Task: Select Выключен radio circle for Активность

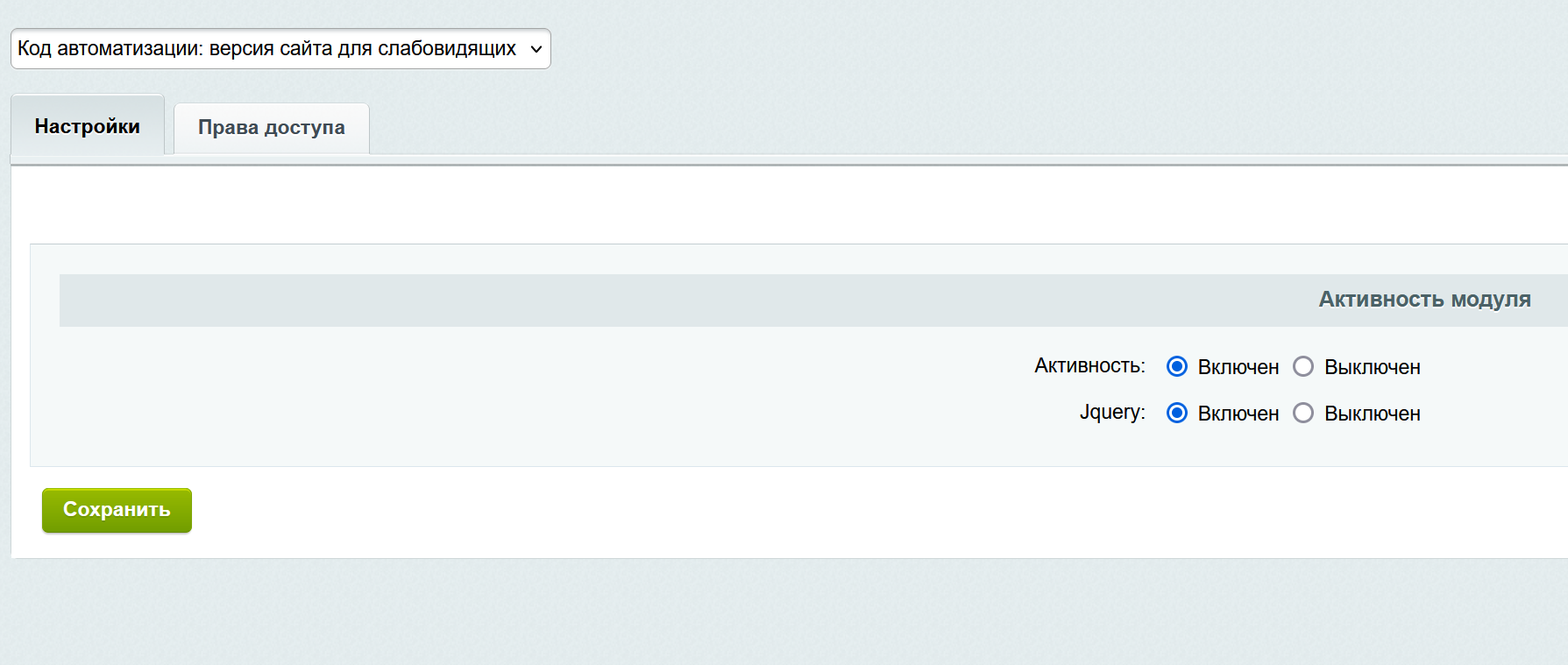Action: click(x=1302, y=366)
